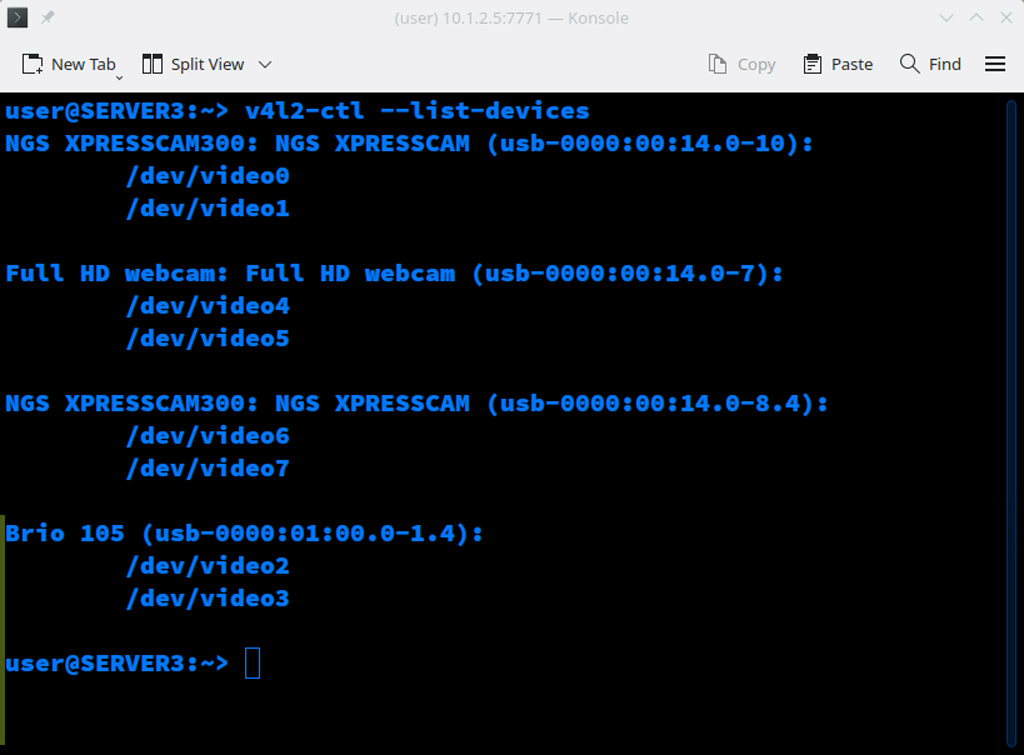Click the /dev/video2 line under Brio 105
This screenshot has width=1024, height=755.
(208, 566)
